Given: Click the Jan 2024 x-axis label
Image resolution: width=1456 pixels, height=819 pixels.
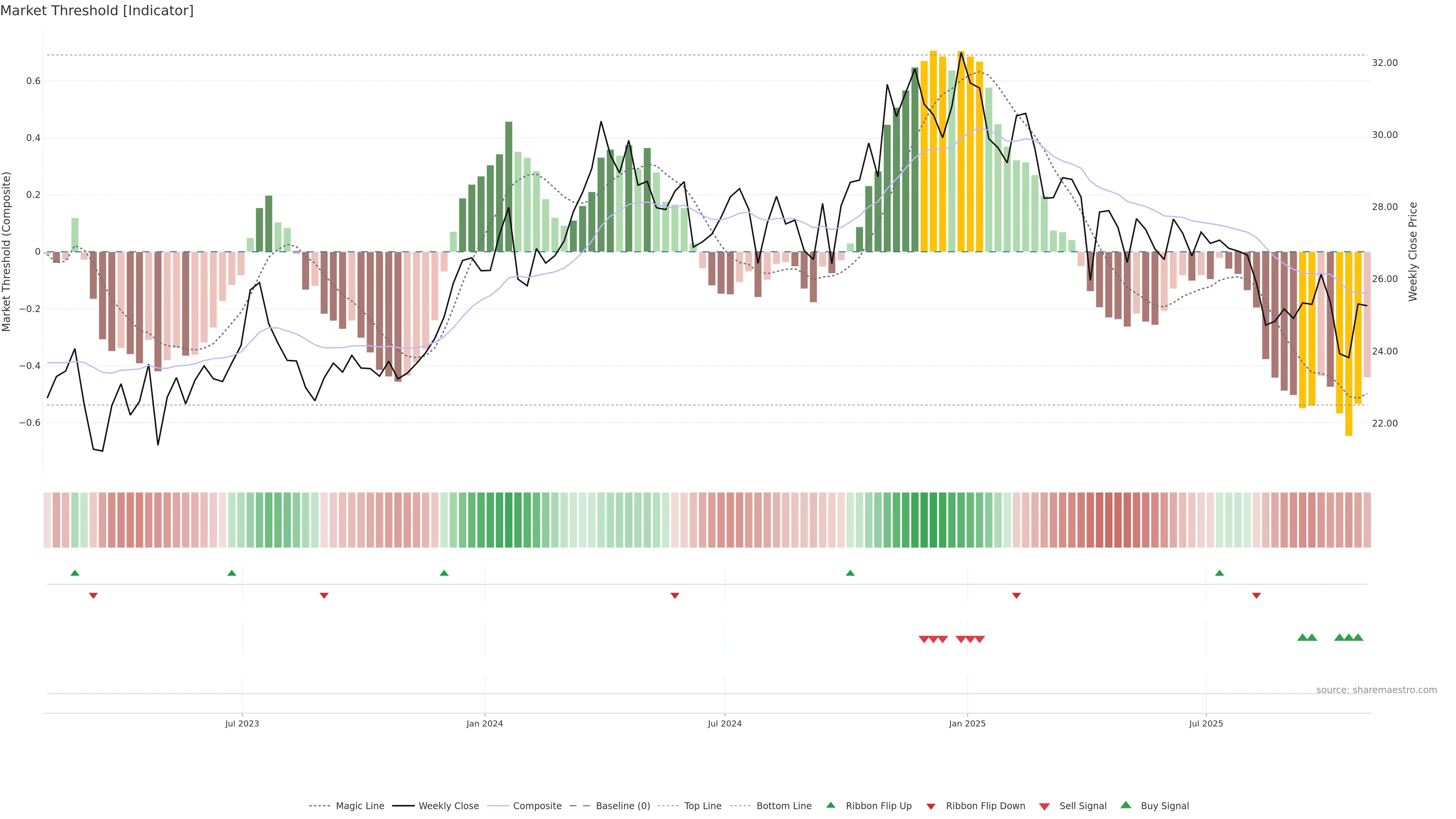Looking at the screenshot, I should 485,723.
